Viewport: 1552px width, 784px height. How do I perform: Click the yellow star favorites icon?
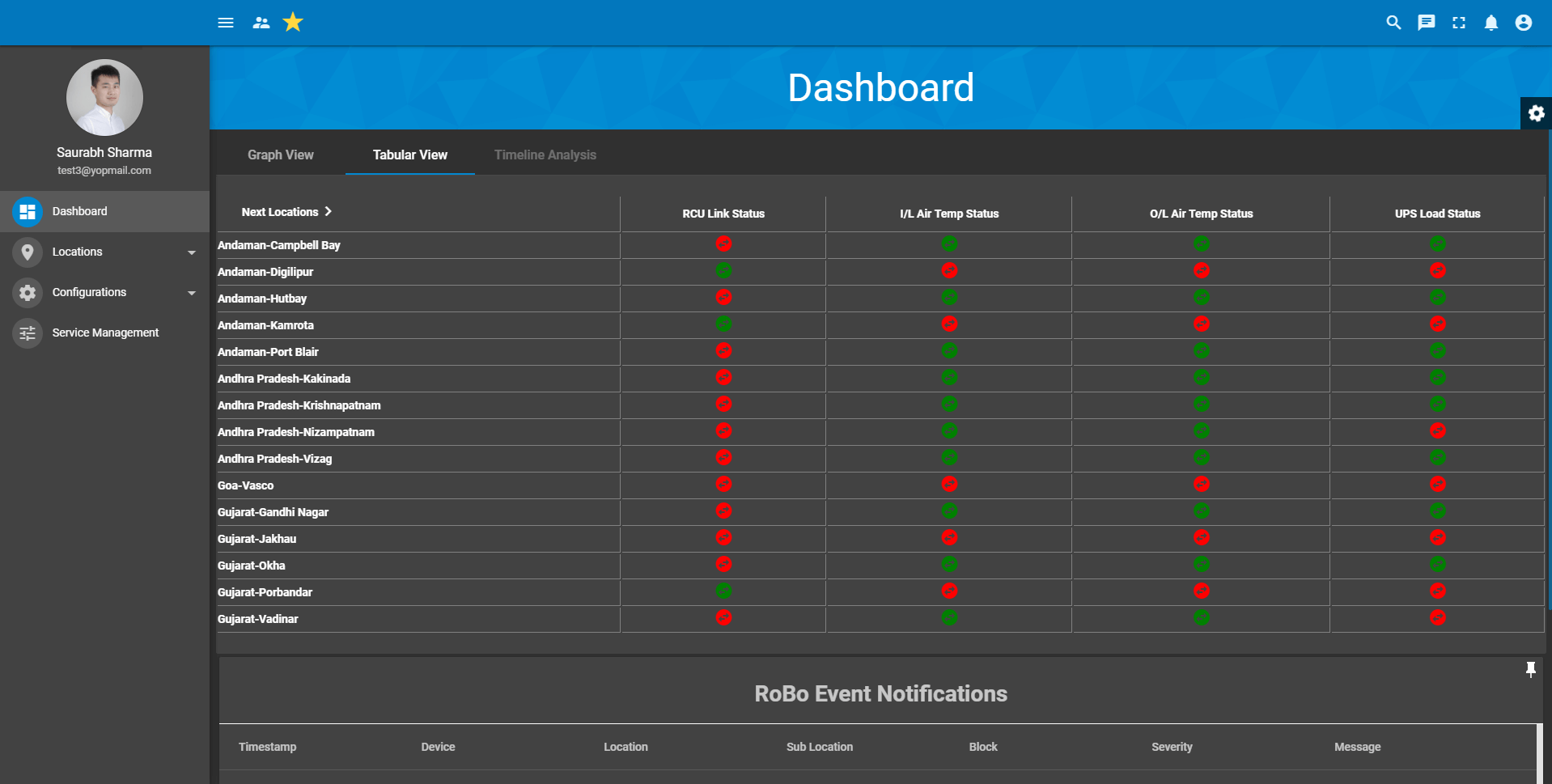293,23
